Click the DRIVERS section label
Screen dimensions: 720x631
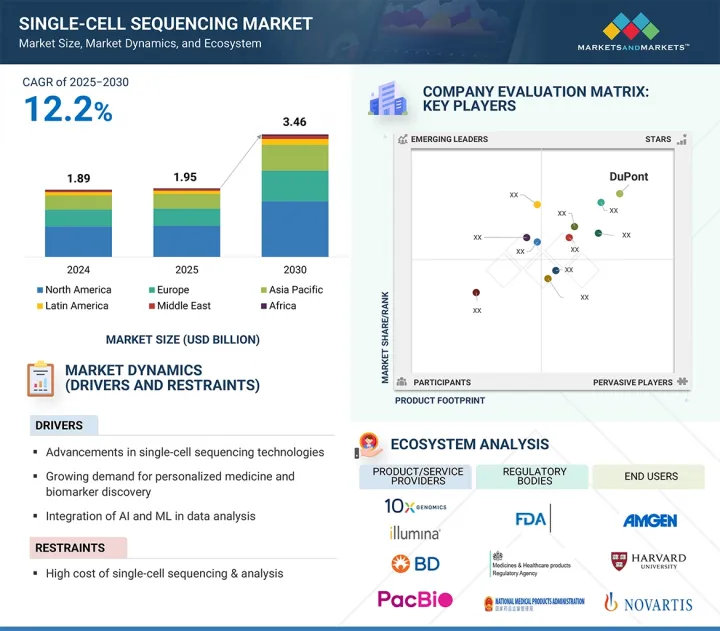(x=60, y=426)
